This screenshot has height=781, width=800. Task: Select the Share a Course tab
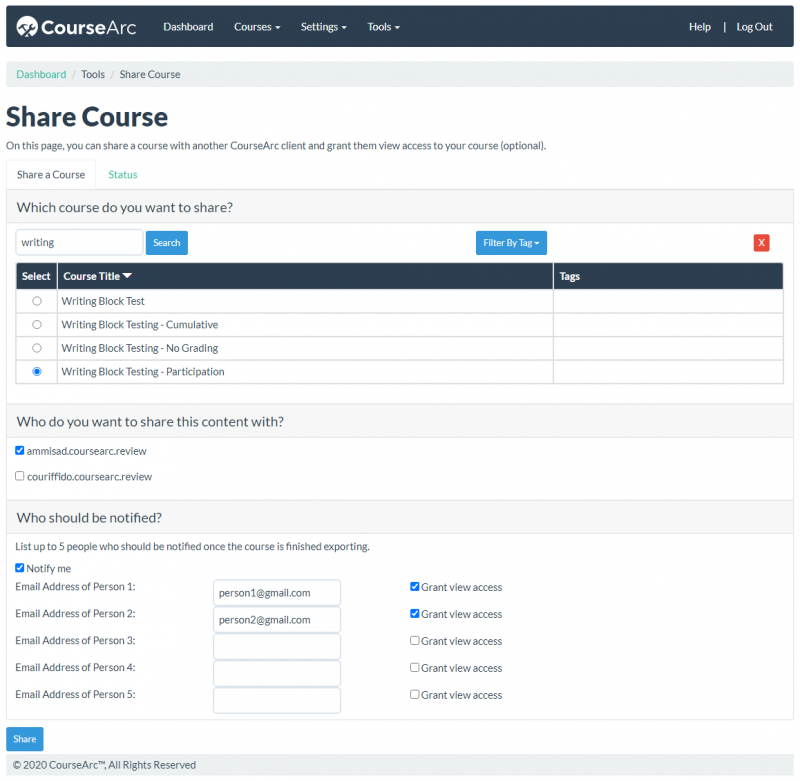point(51,174)
